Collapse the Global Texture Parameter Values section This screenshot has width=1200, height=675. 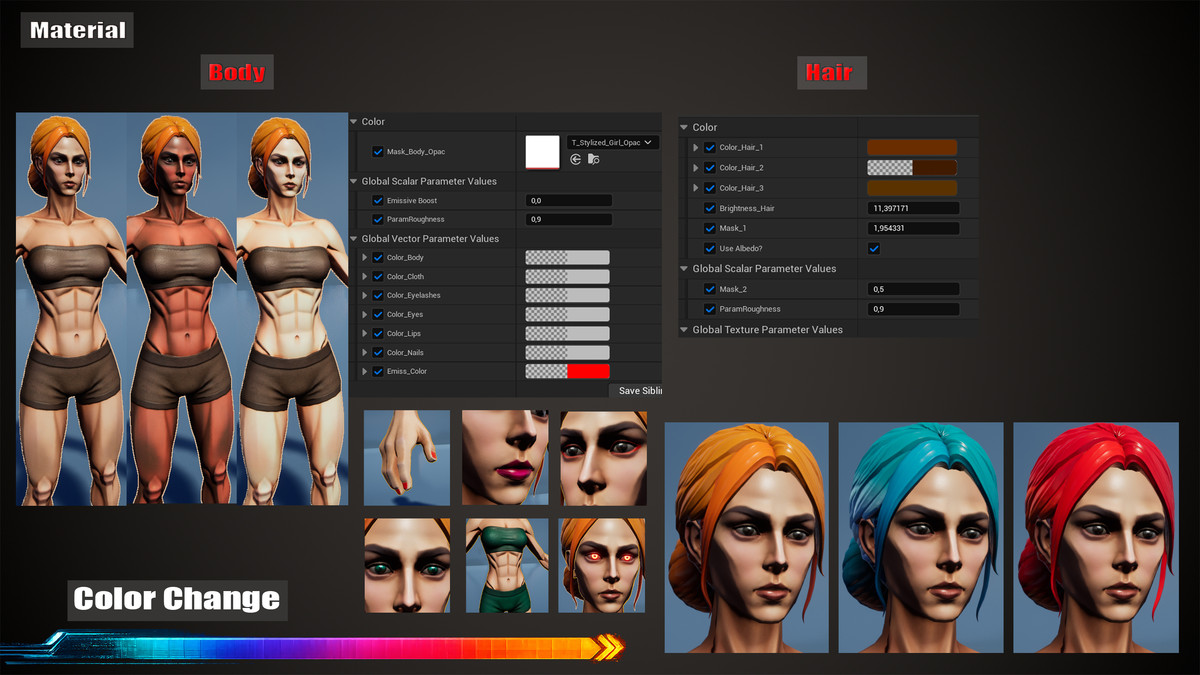685,330
